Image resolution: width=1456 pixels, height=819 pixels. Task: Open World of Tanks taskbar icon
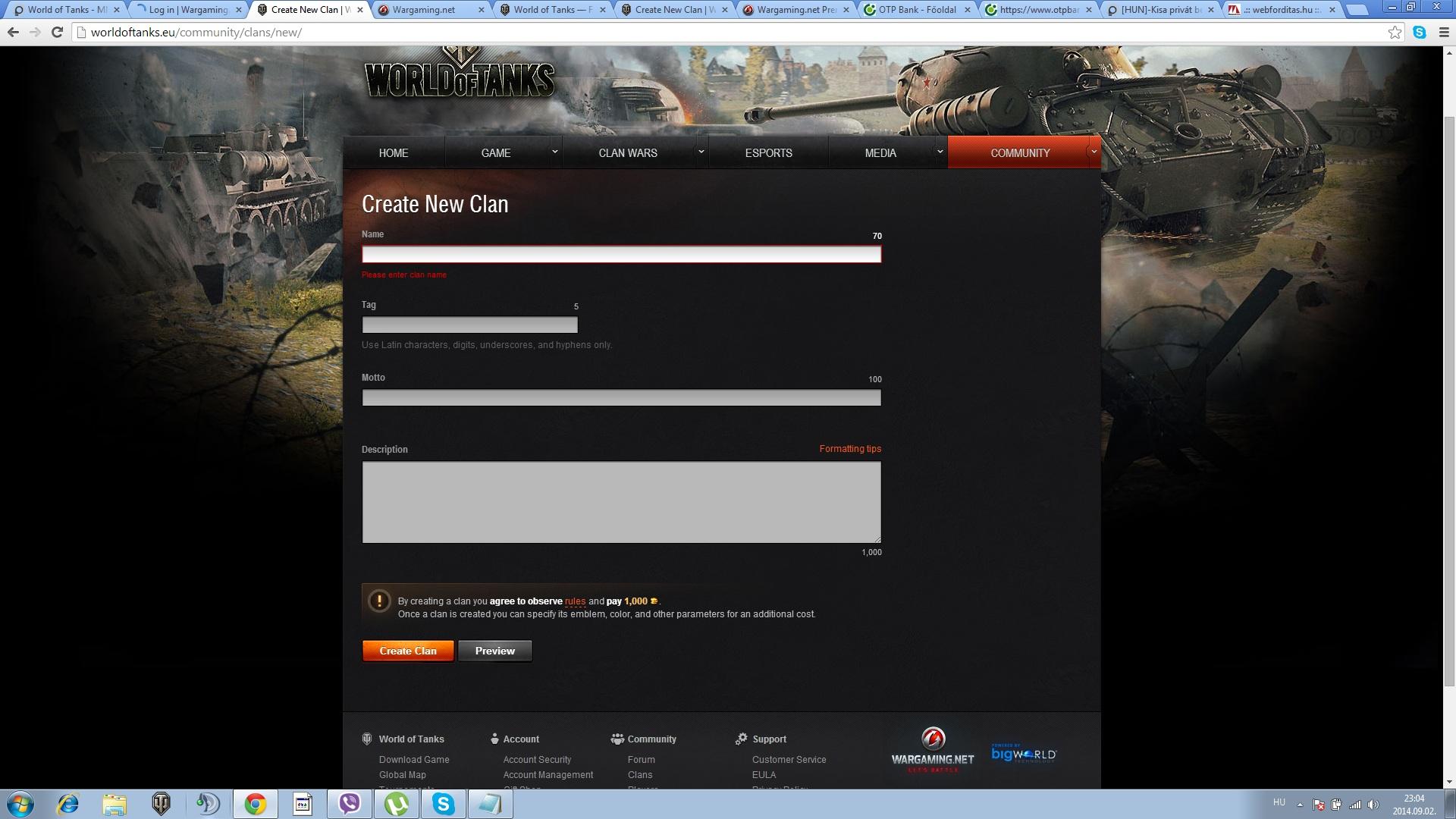pos(161,804)
